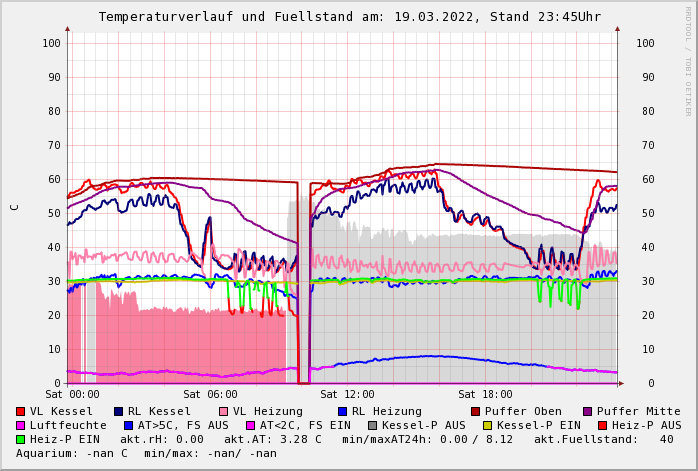
Task: Click the Sat 18:00 time axis label
Action: coord(485,394)
